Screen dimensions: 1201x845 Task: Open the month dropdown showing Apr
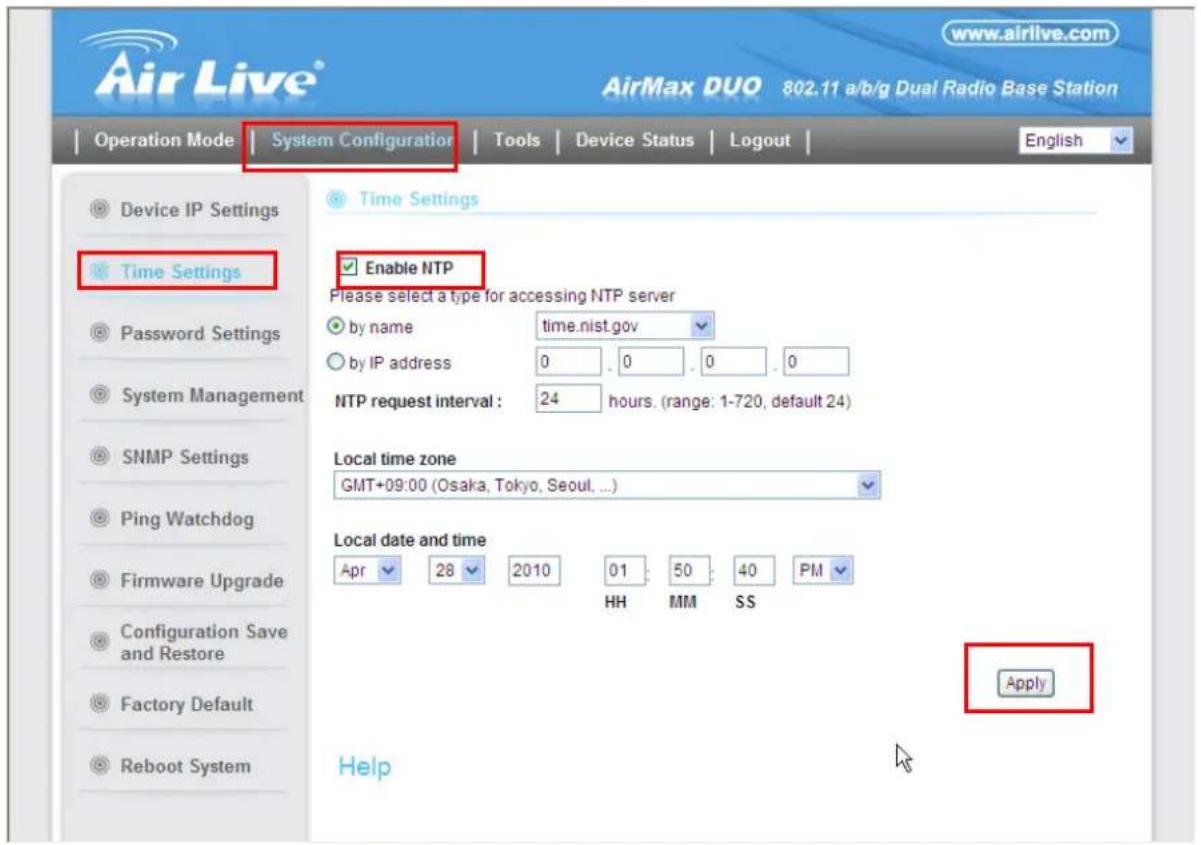pos(366,571)
